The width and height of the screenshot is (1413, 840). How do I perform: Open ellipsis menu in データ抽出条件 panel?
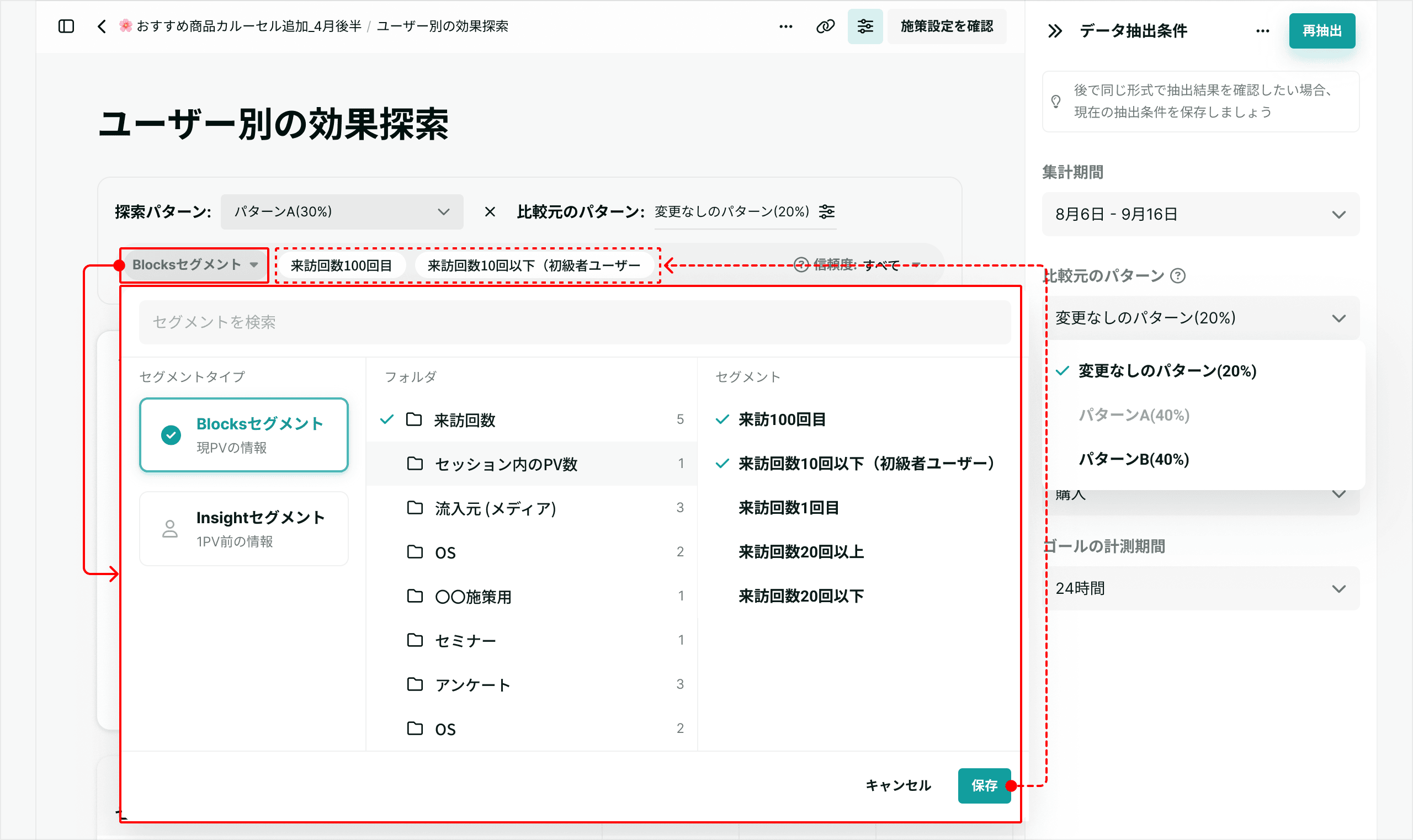point(1262,30)
